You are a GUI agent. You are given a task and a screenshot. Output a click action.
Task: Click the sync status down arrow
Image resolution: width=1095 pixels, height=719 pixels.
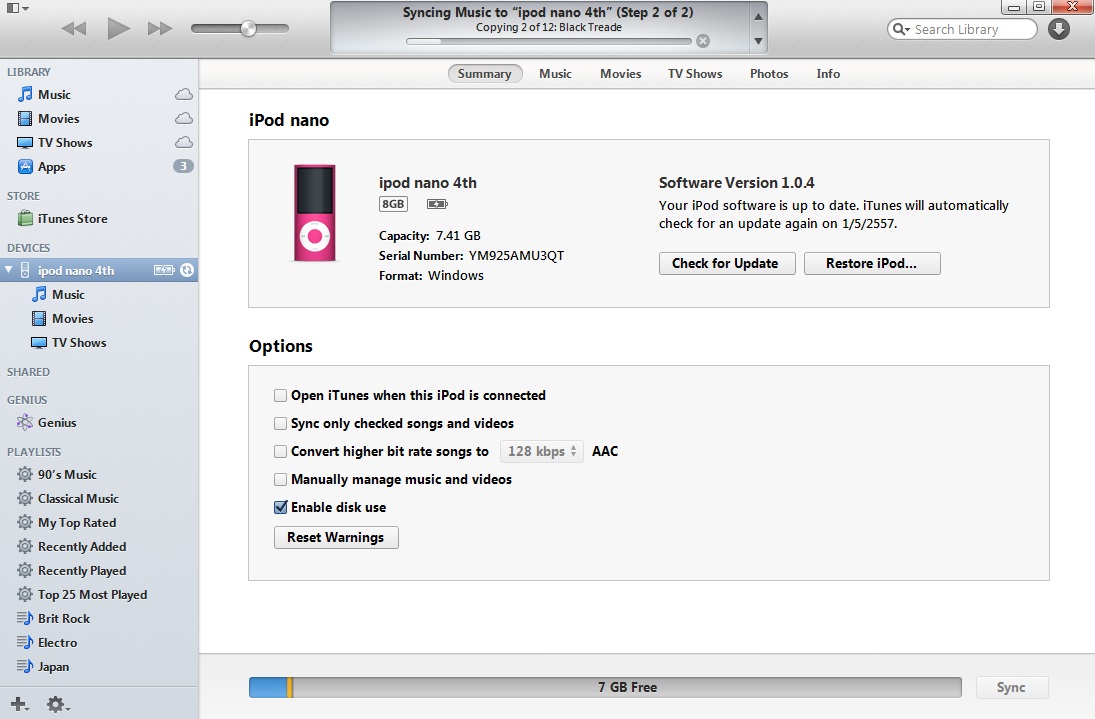tap(758, 41)
